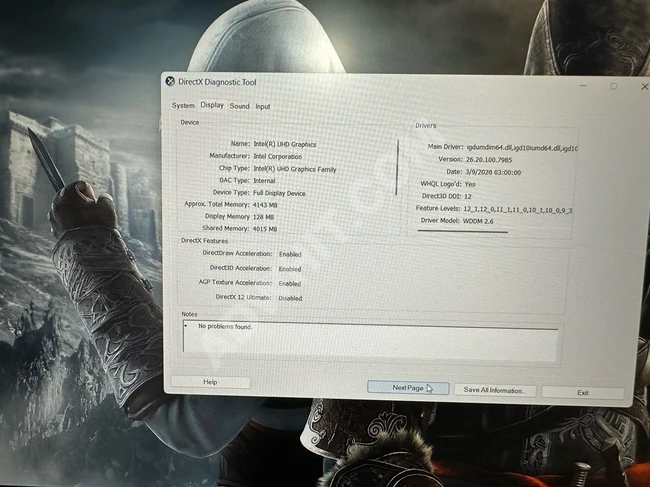Viewport: 650px width, 487px height.
Task: Click the '128 MB' display memory value
Action: click(263, 217)
